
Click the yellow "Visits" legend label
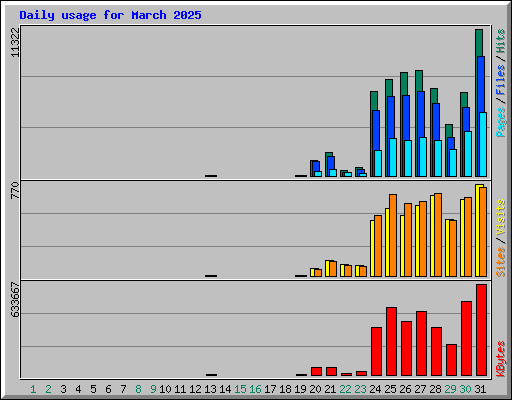tap(501, 218)
